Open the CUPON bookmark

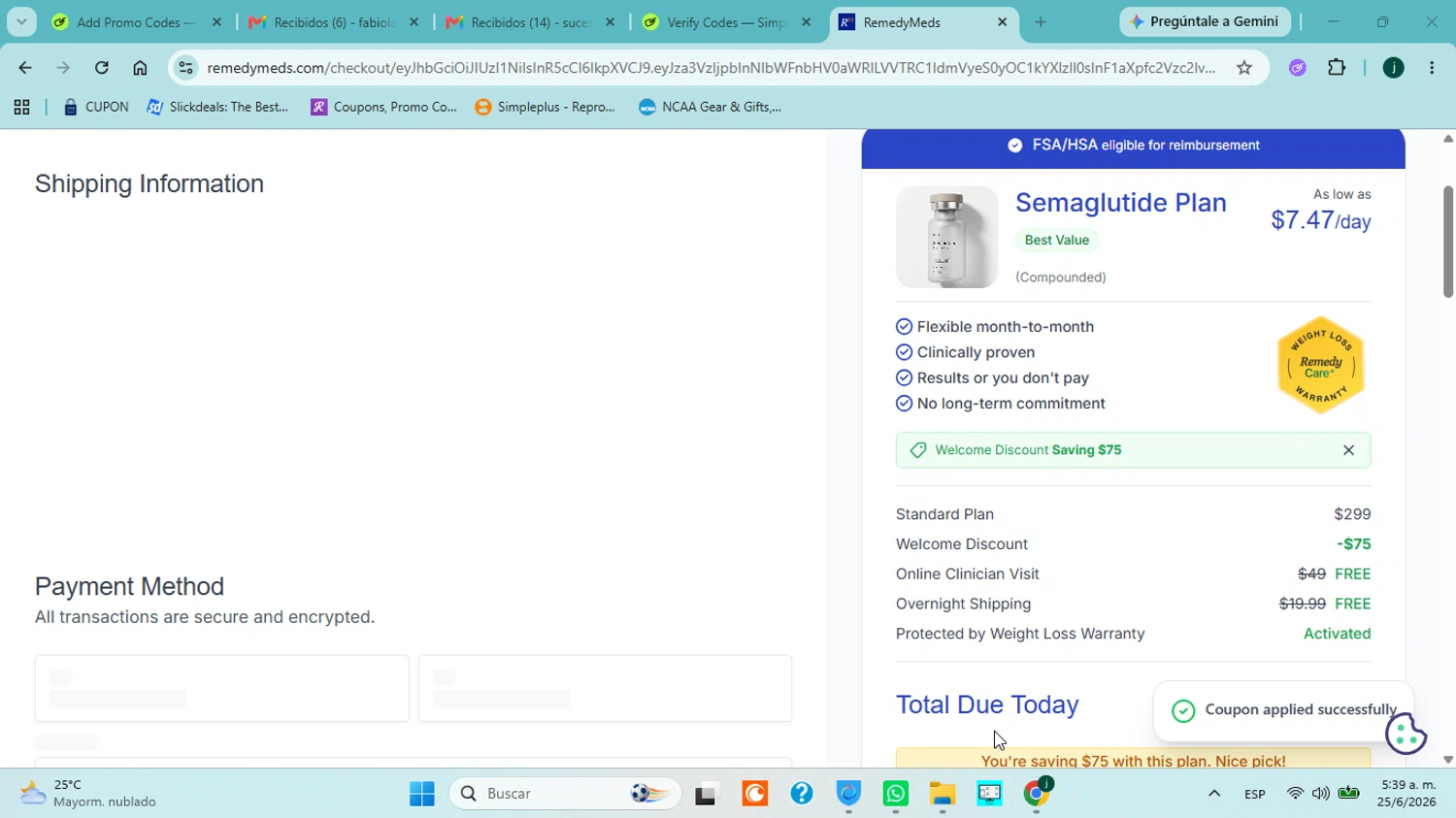pos(95,107)
